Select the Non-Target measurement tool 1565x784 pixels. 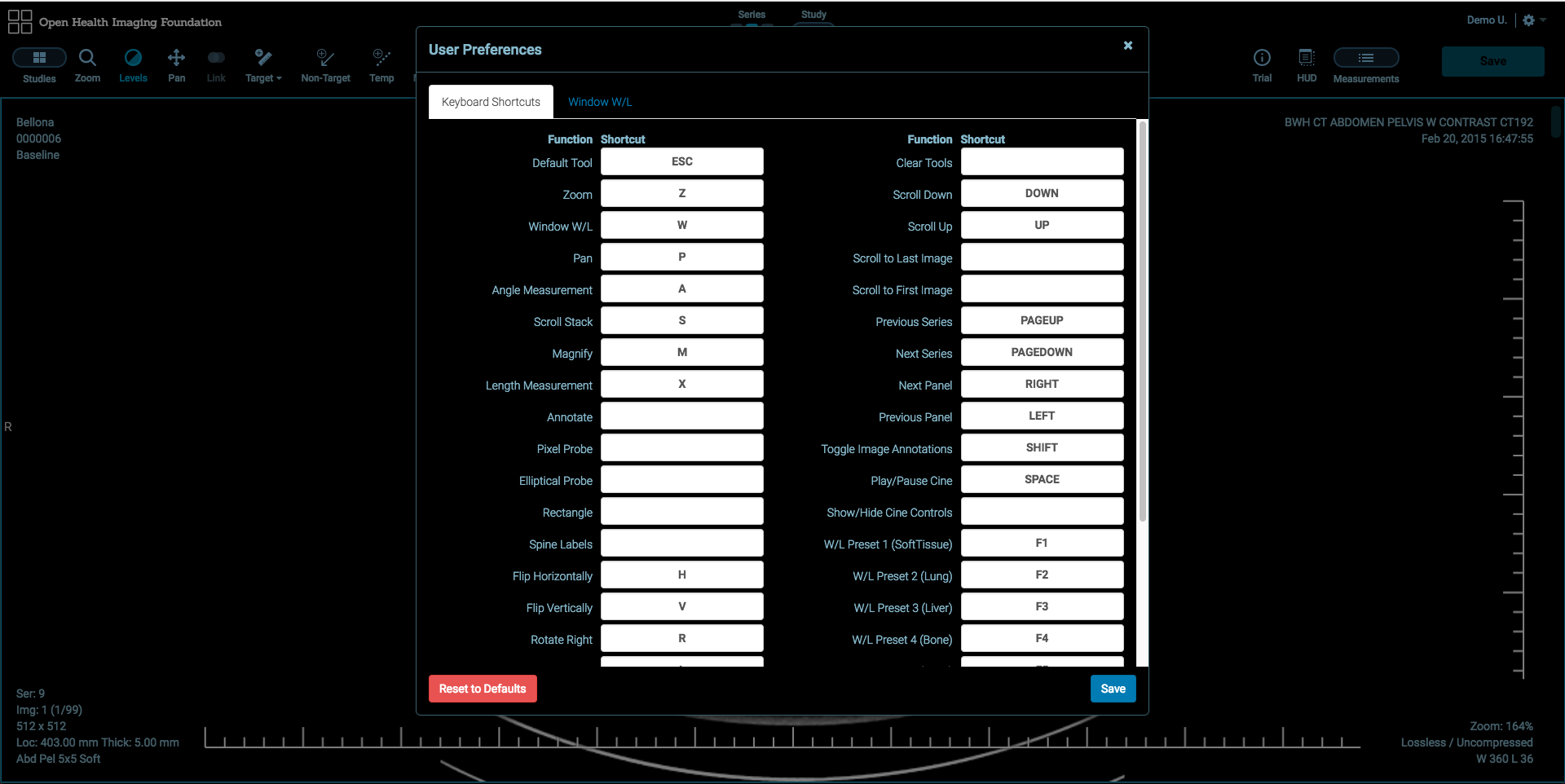coord(325,58)
